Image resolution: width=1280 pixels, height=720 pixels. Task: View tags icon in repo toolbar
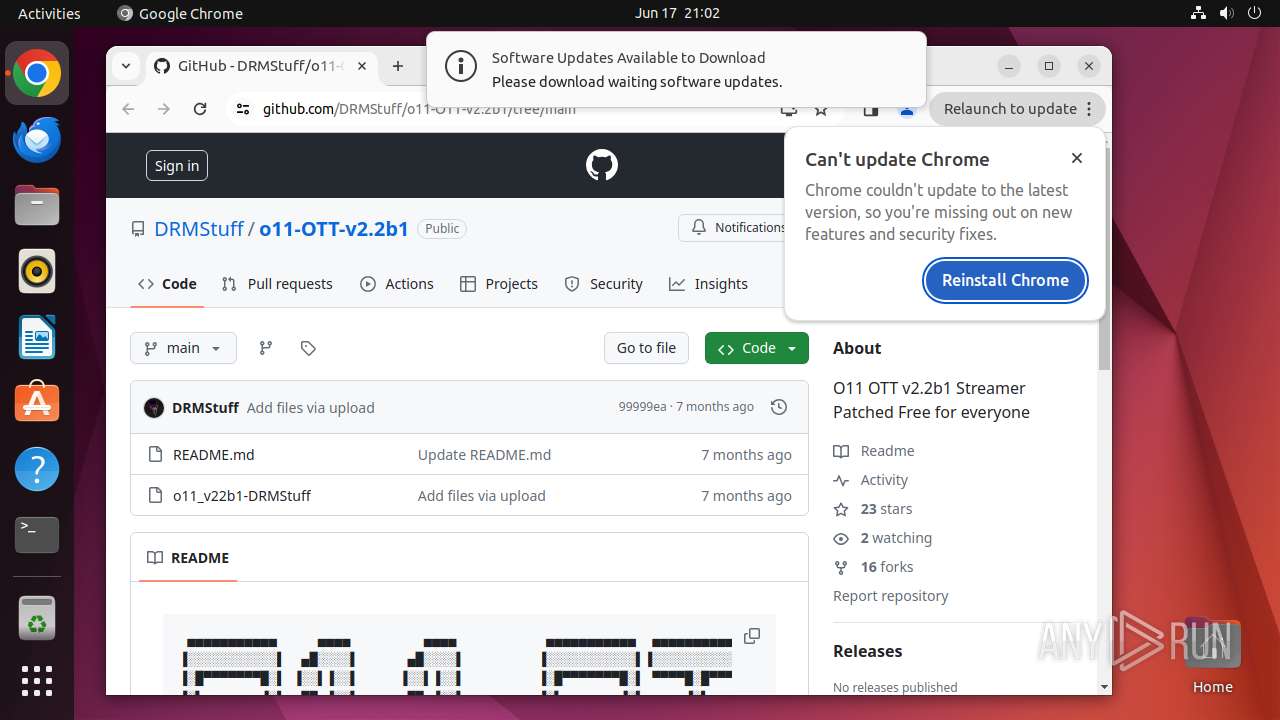308,348
